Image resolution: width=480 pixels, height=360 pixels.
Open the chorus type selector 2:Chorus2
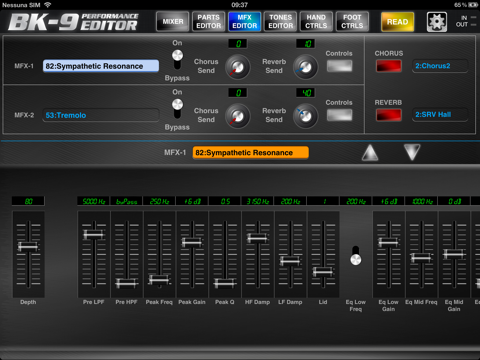[440, 66]
